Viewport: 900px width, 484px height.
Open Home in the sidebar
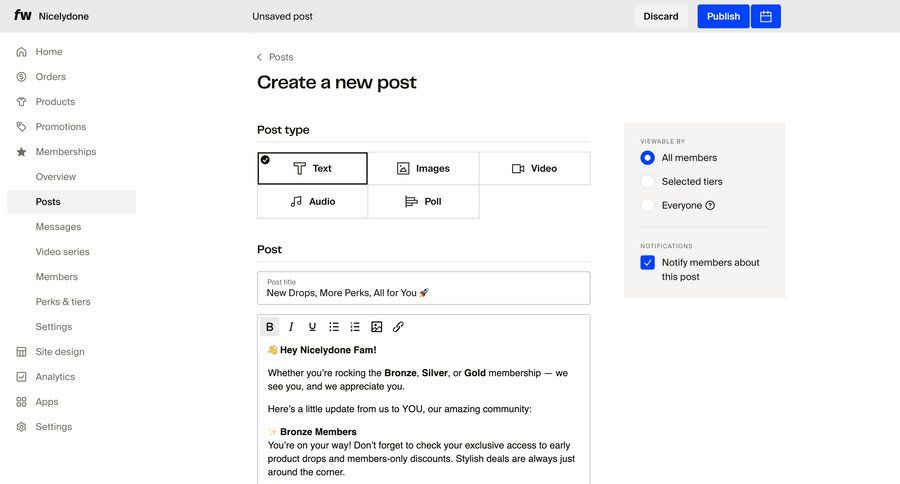49,52
